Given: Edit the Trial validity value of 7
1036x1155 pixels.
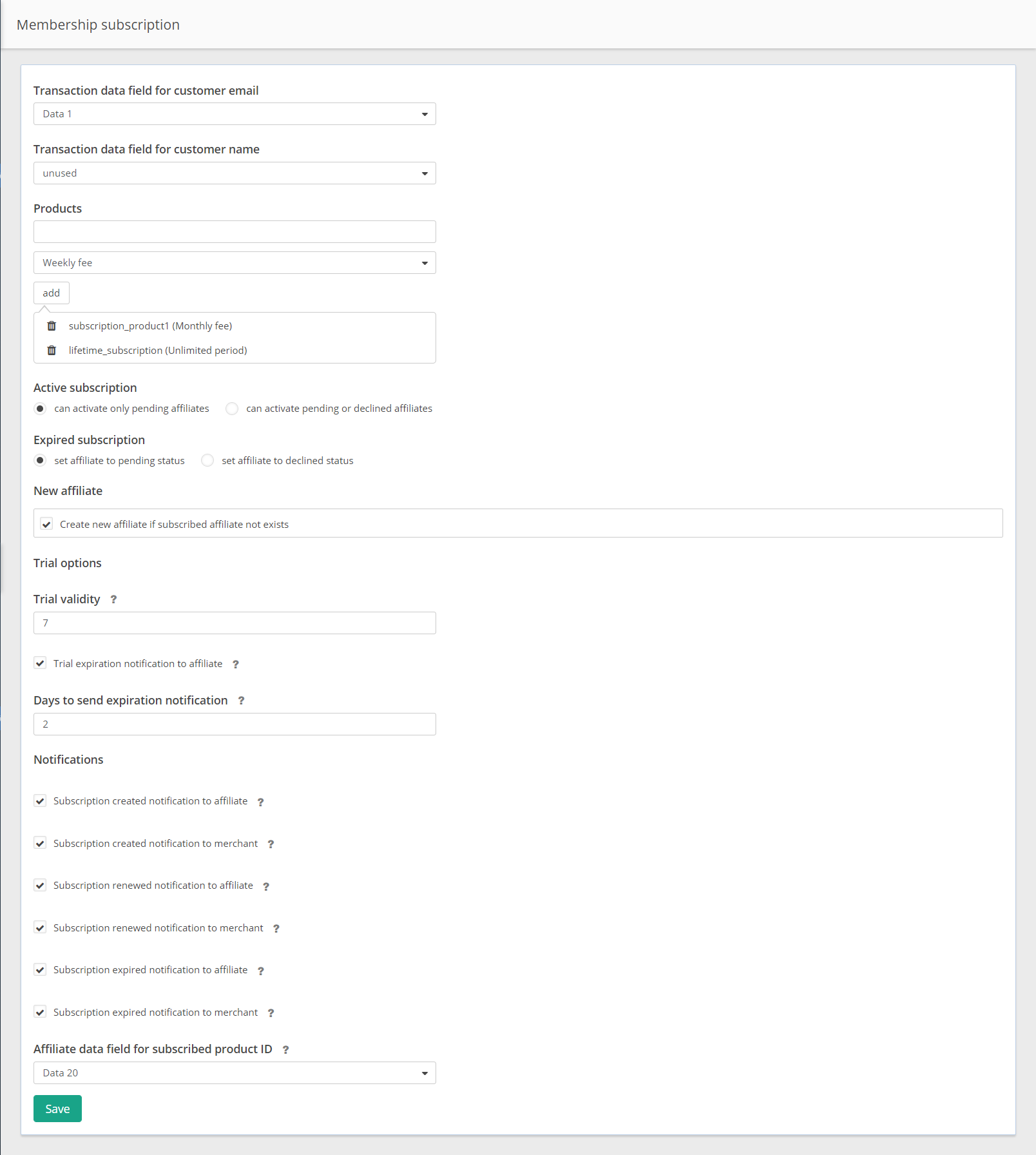Looking at the screenshot, I should [234, 623].
